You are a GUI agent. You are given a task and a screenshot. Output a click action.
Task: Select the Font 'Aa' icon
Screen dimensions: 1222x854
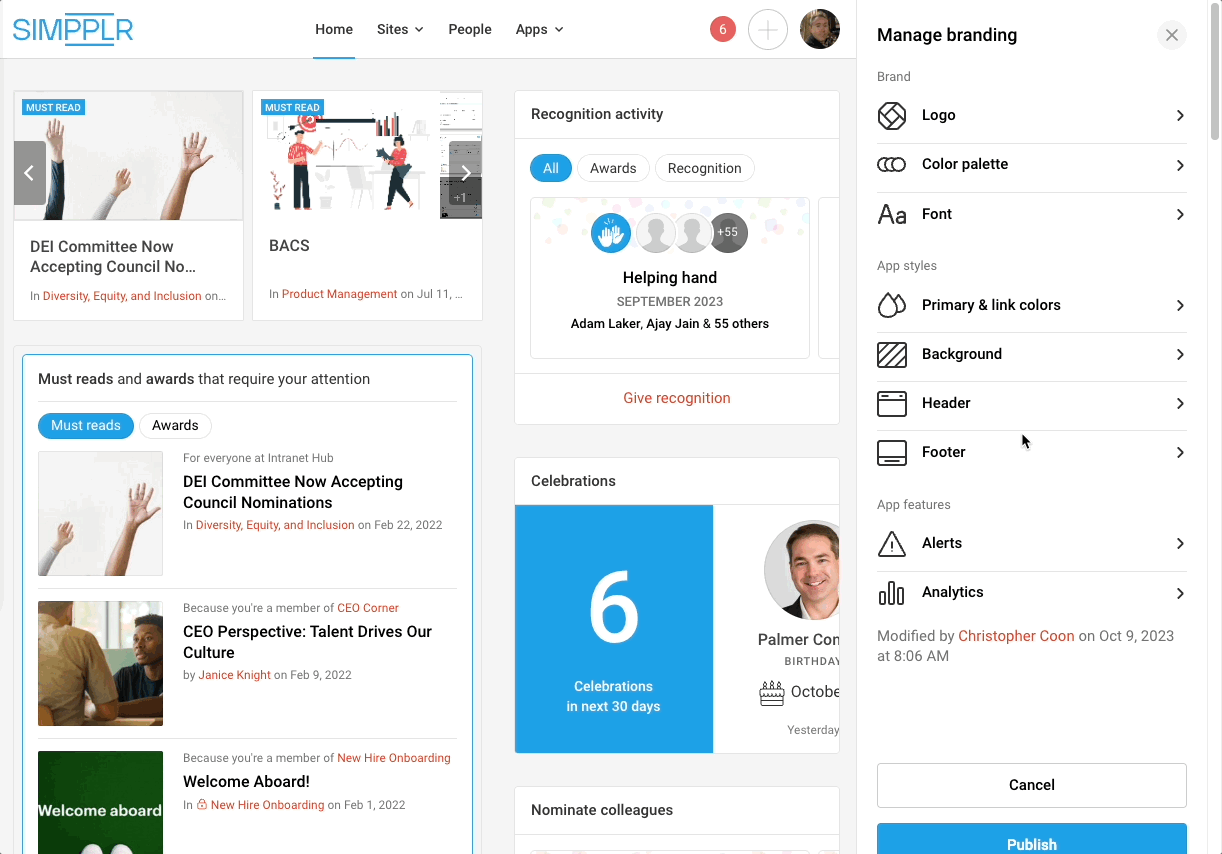(x=891, y=215)
